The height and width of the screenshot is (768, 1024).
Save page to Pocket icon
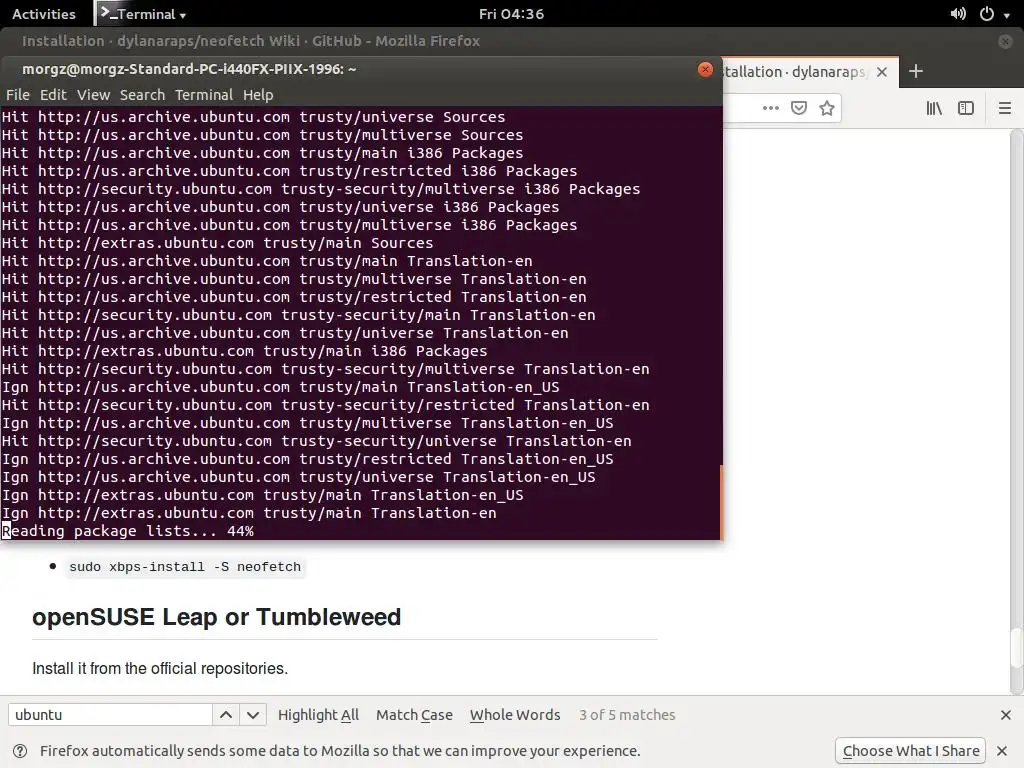tap(799, 108)
